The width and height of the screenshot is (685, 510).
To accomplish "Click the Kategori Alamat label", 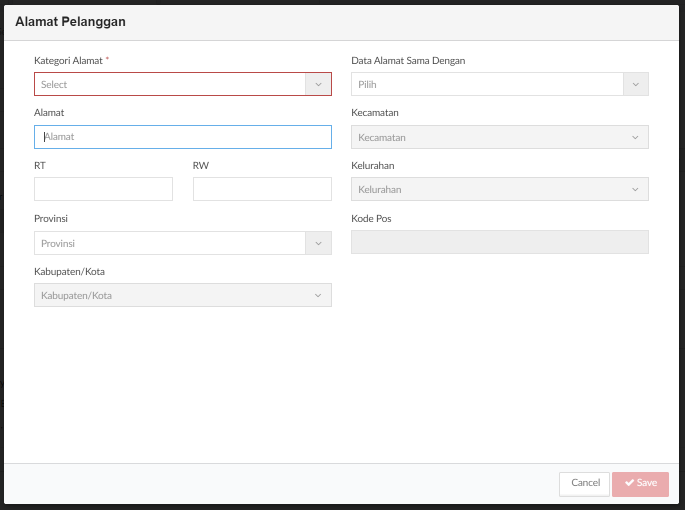I will pyautogui.click(x=68, y=61).
